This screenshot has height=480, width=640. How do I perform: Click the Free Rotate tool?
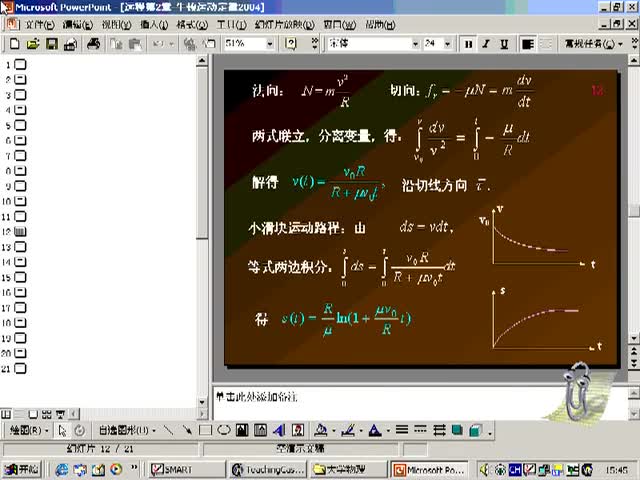pyautogui.click(x=80, y=430)
